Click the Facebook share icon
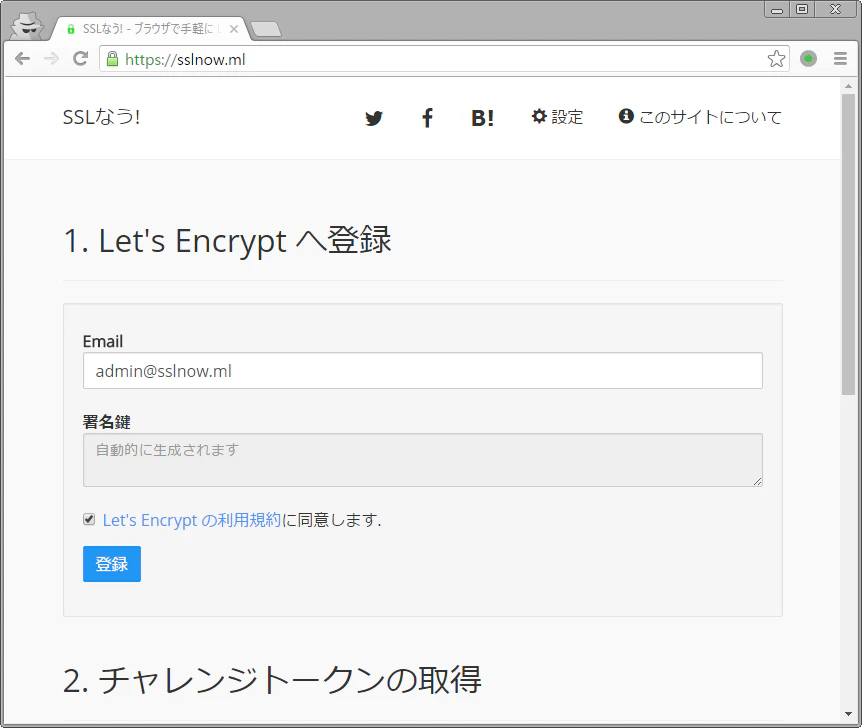The image size is (862, 728). (x=427, y=118)
